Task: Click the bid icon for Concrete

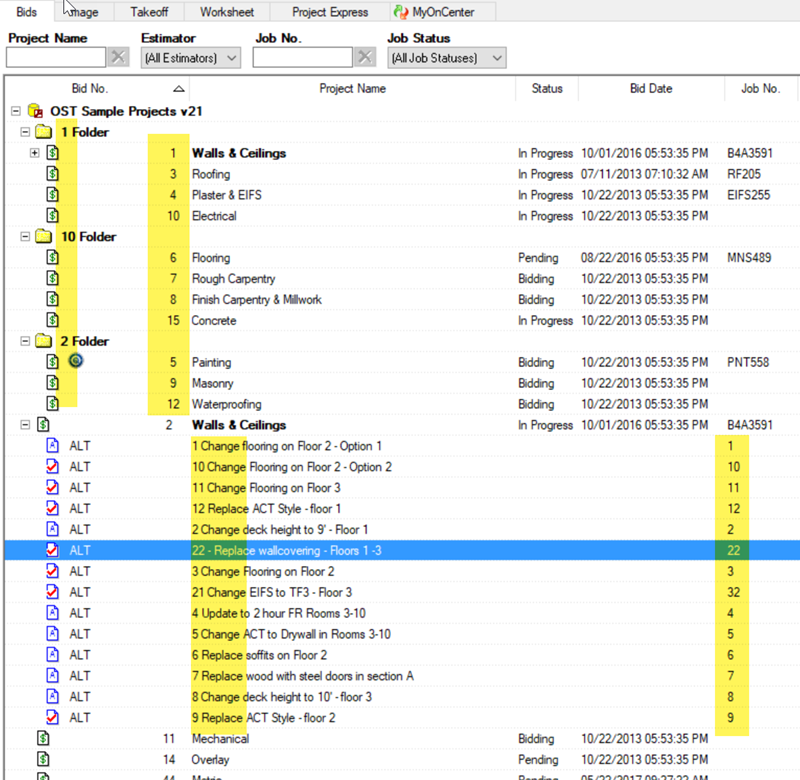Action: tap(53, 320)
